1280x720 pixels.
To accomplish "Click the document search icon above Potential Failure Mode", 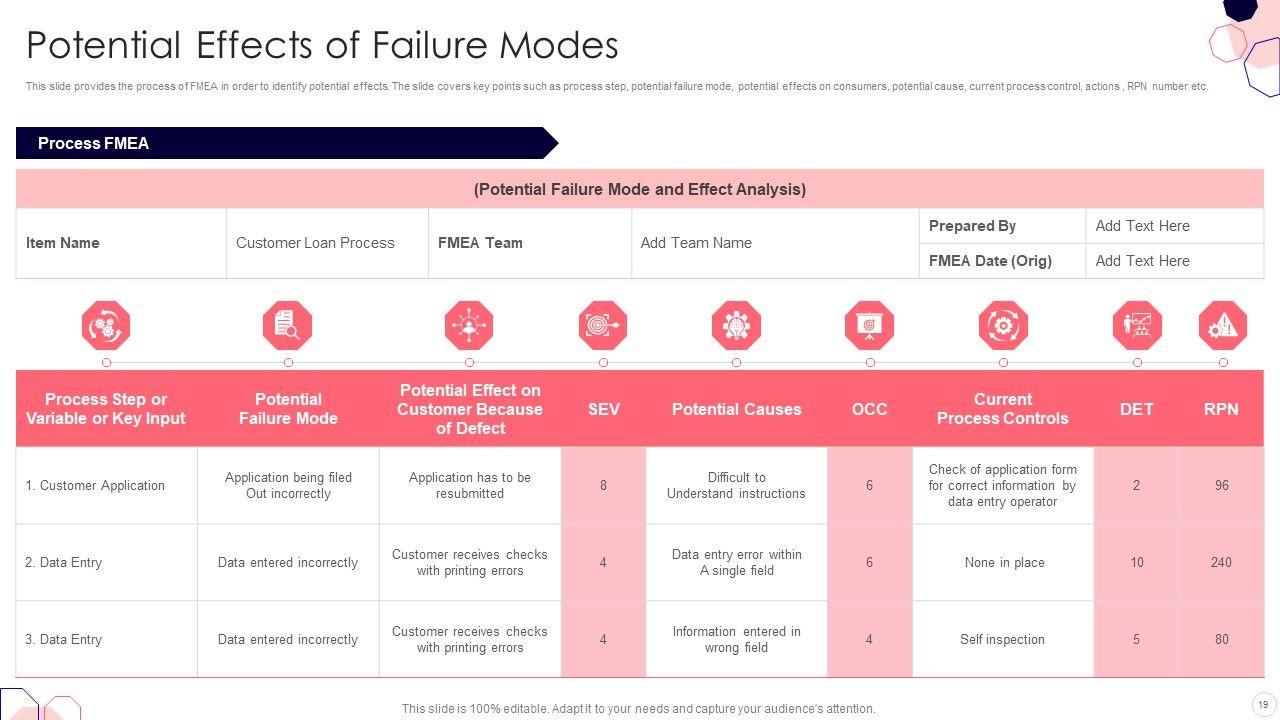I will pos(288,326).
